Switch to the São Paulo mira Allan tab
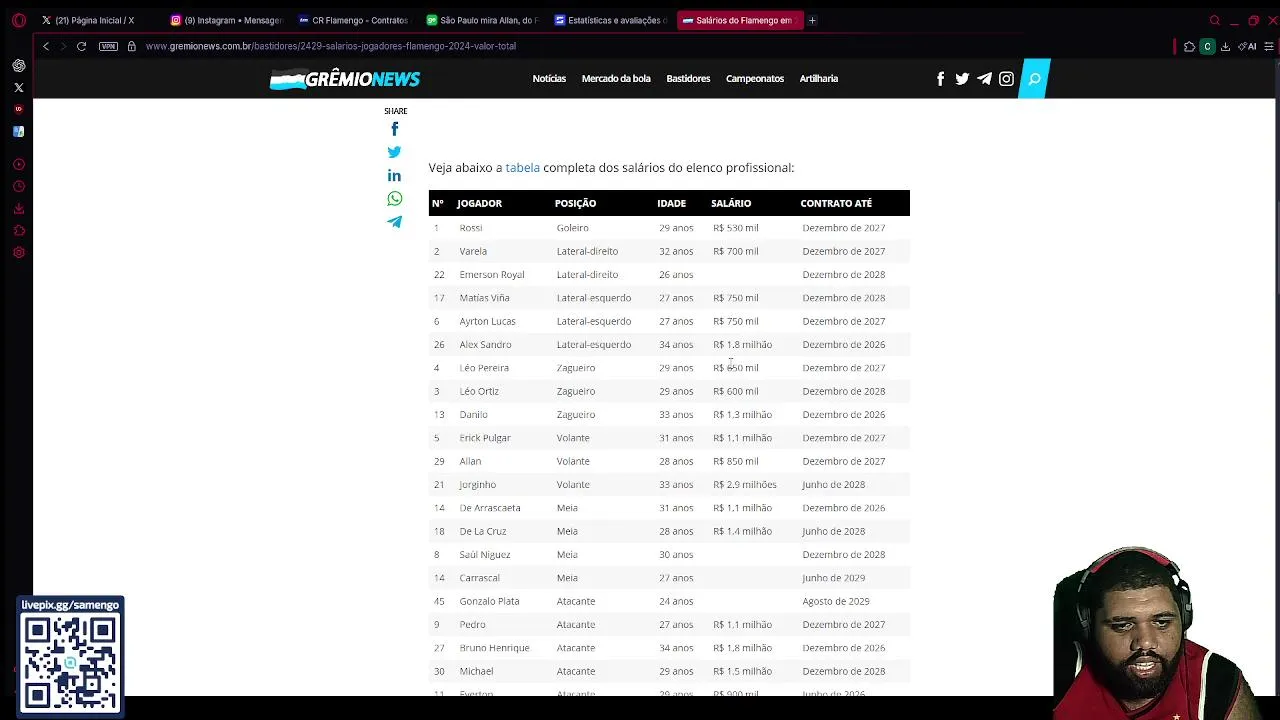This screenshot has height=720, width=1280. tap(482, 20)
